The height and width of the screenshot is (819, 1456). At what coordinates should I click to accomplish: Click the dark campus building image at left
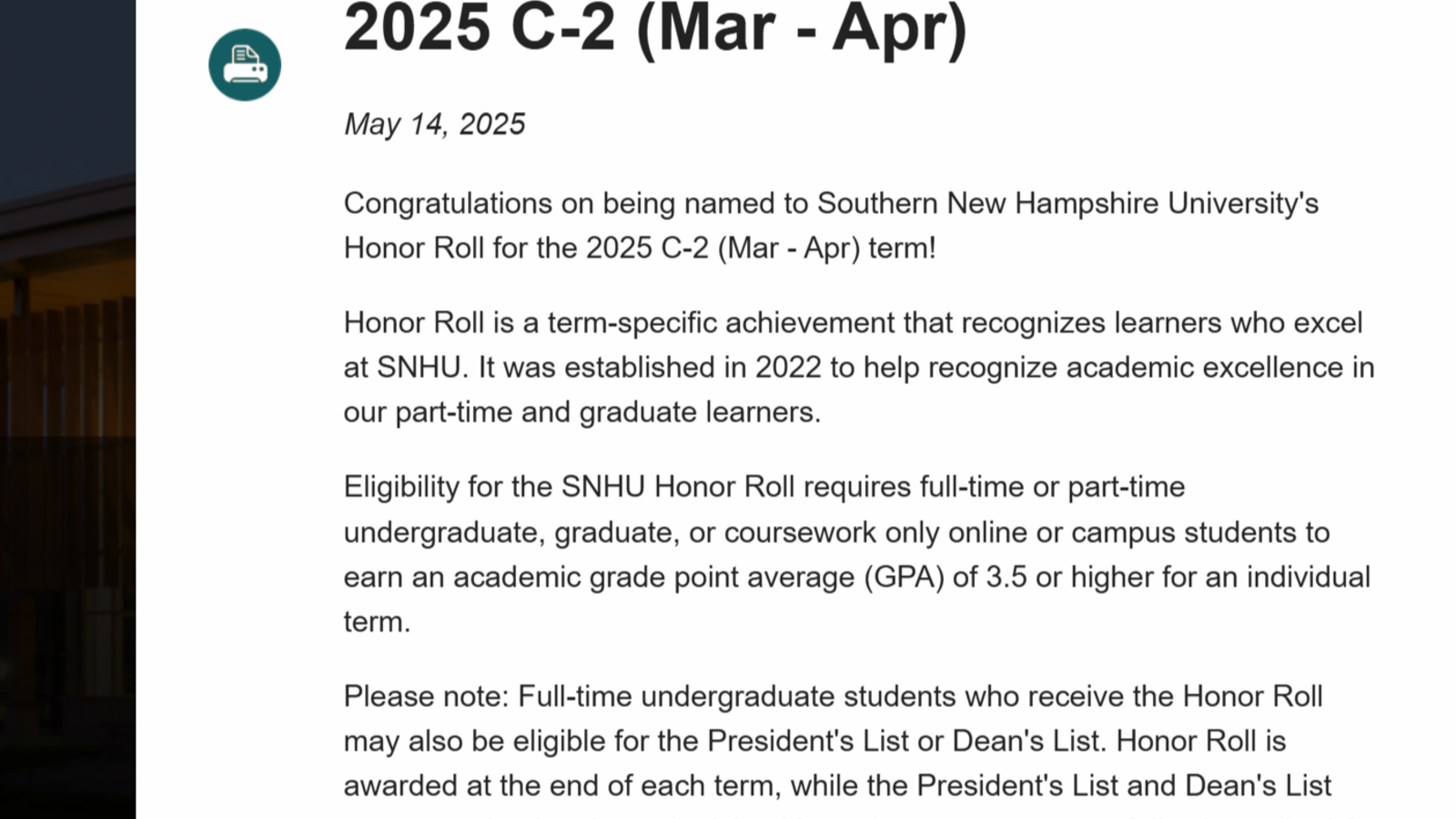pos(67,409)
